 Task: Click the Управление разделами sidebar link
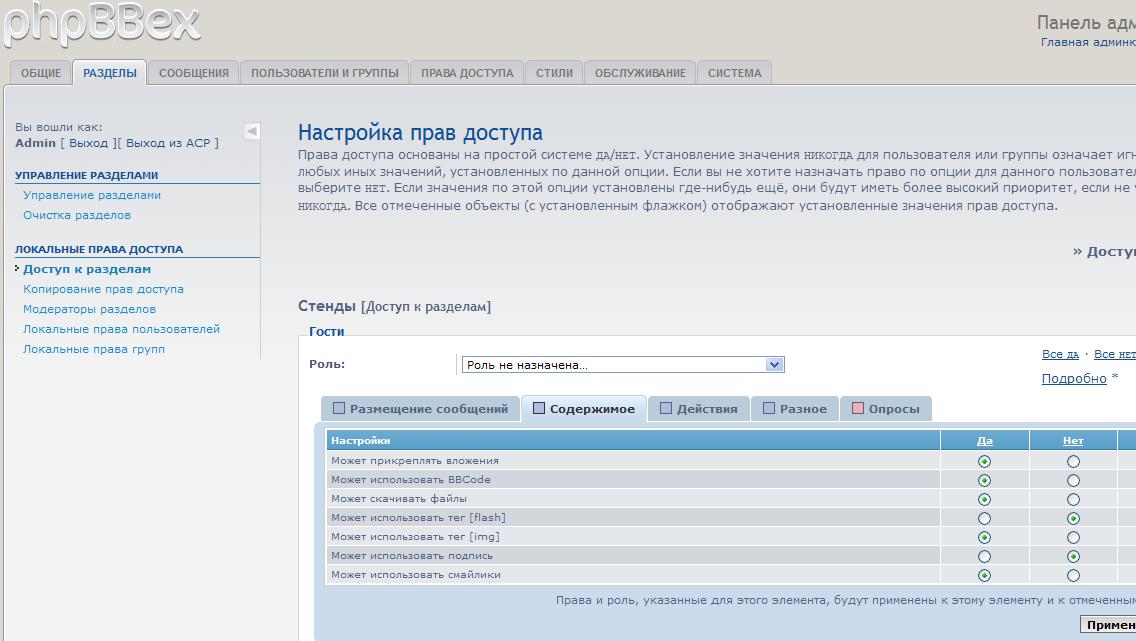pyautogui.click(x=92, y=195)
